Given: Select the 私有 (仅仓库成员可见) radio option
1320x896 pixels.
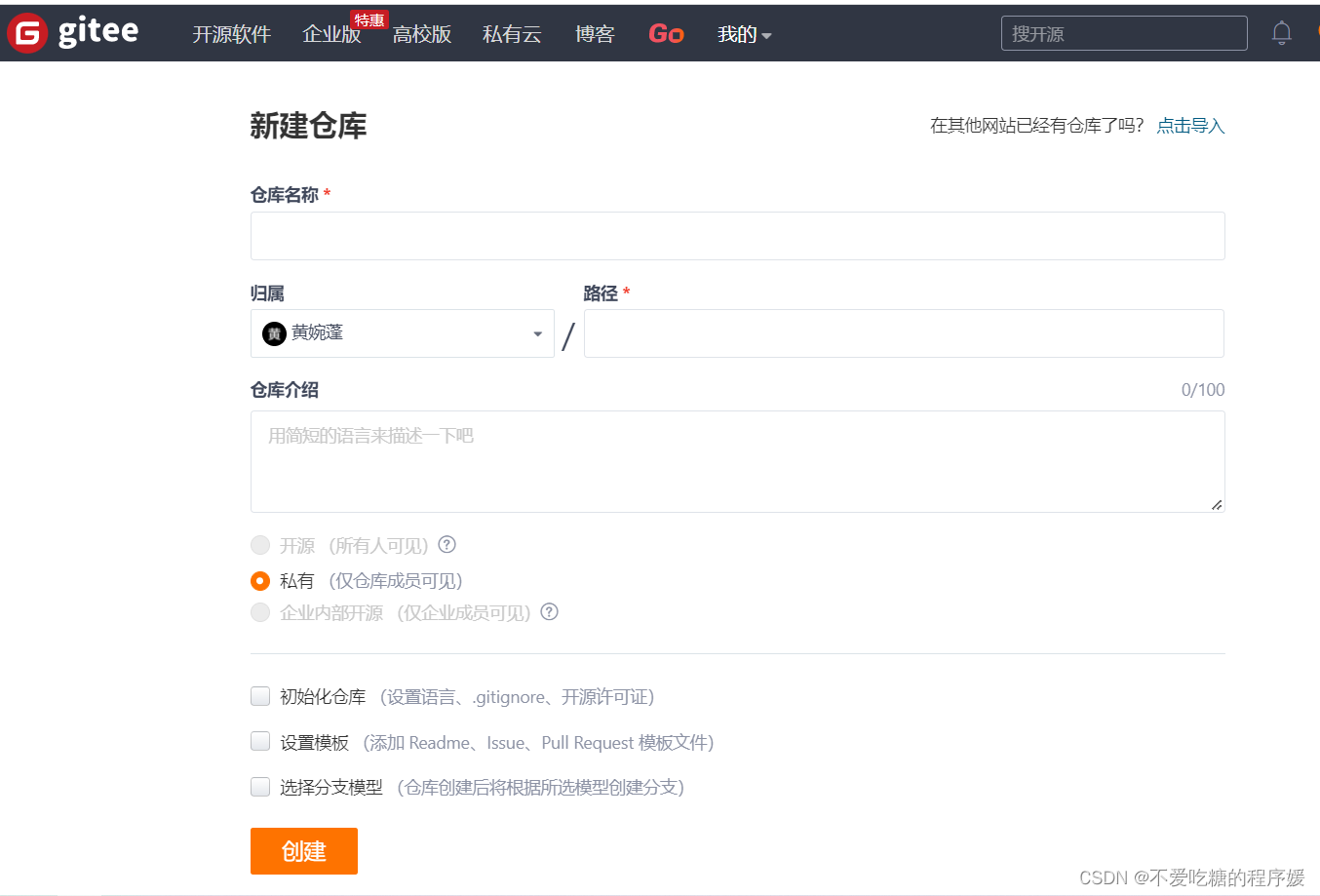Looking at the screenshot, I should [x=260, y=580].
